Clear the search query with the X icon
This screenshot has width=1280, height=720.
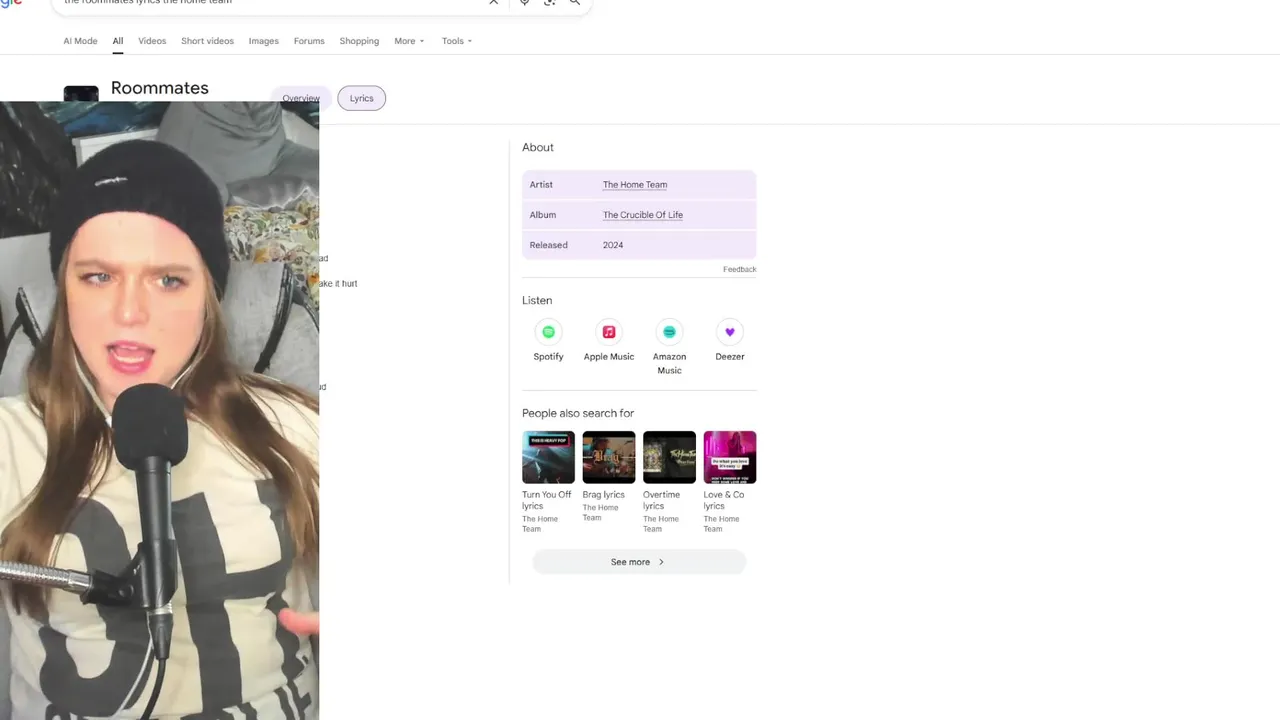[493, 2]
